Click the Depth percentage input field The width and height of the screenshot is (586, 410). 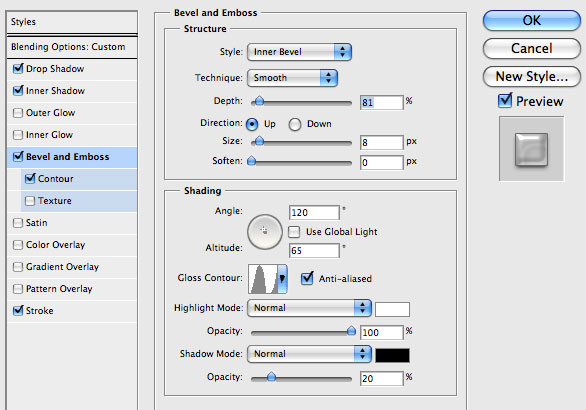(382, 102)
